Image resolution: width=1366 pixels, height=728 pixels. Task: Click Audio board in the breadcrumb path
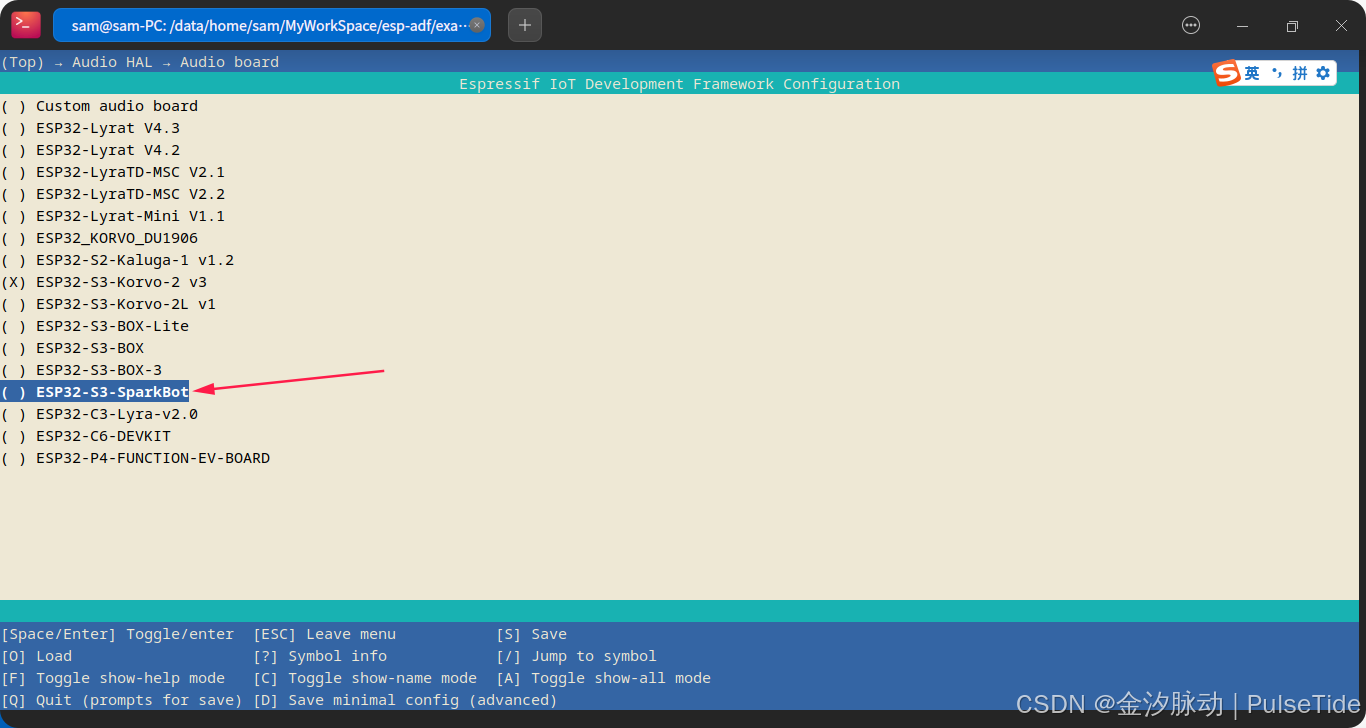229,62
